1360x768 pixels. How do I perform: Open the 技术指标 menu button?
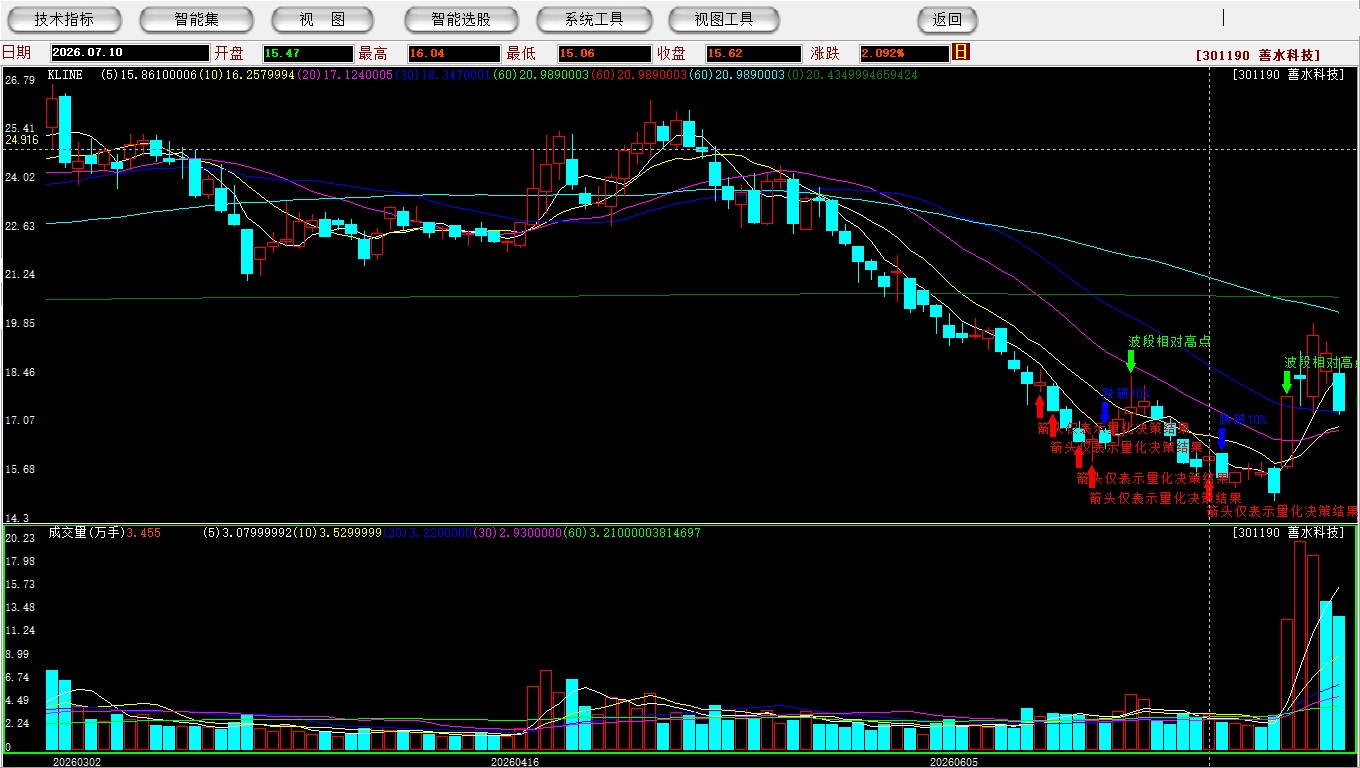click(x=64, y=19)
